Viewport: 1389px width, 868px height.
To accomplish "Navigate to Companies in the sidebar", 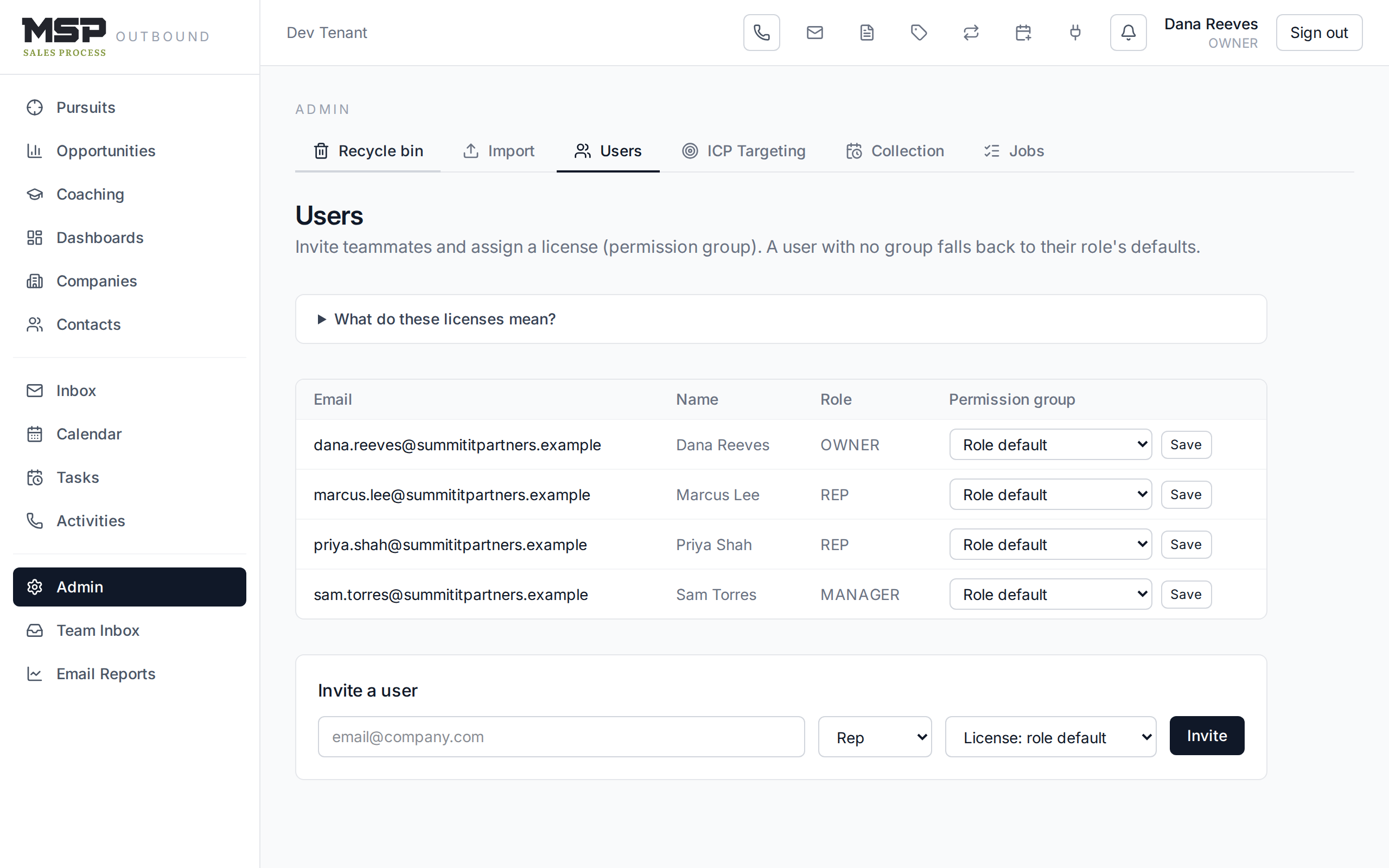I will pos(129,282).
